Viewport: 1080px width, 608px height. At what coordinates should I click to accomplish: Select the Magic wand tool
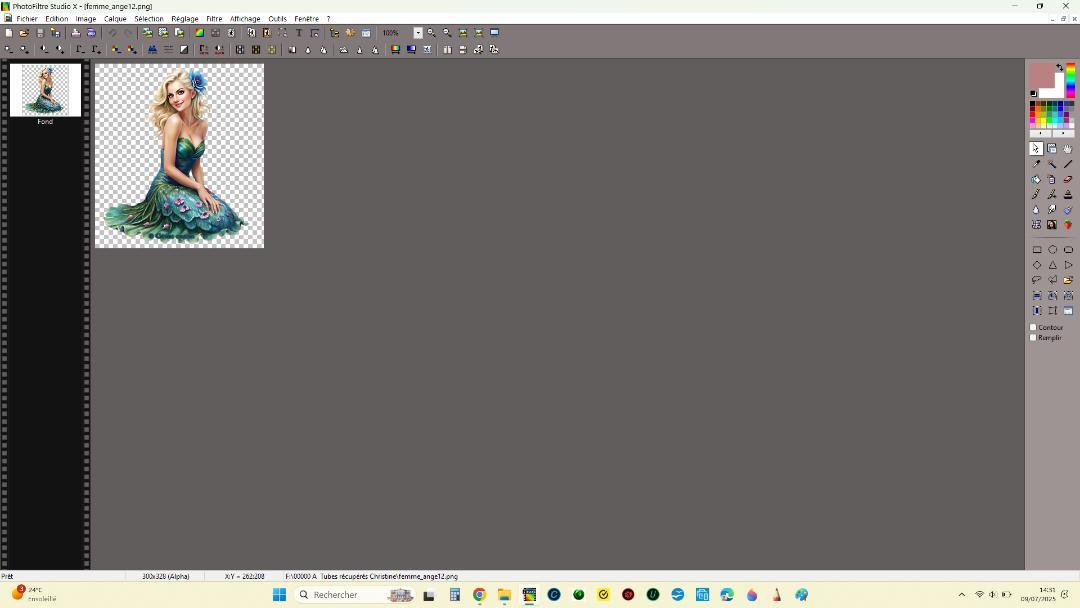(1052, 164)
